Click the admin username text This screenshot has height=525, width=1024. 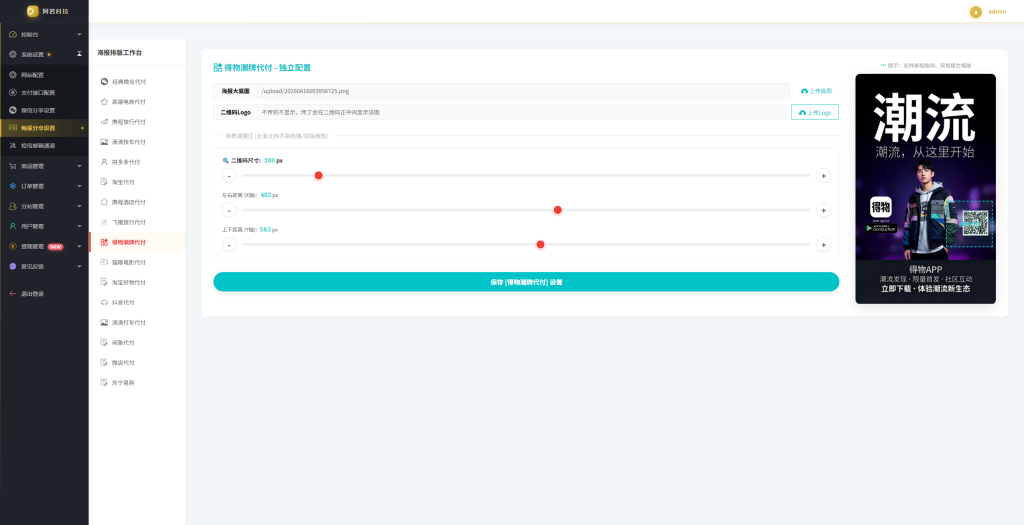997,12
